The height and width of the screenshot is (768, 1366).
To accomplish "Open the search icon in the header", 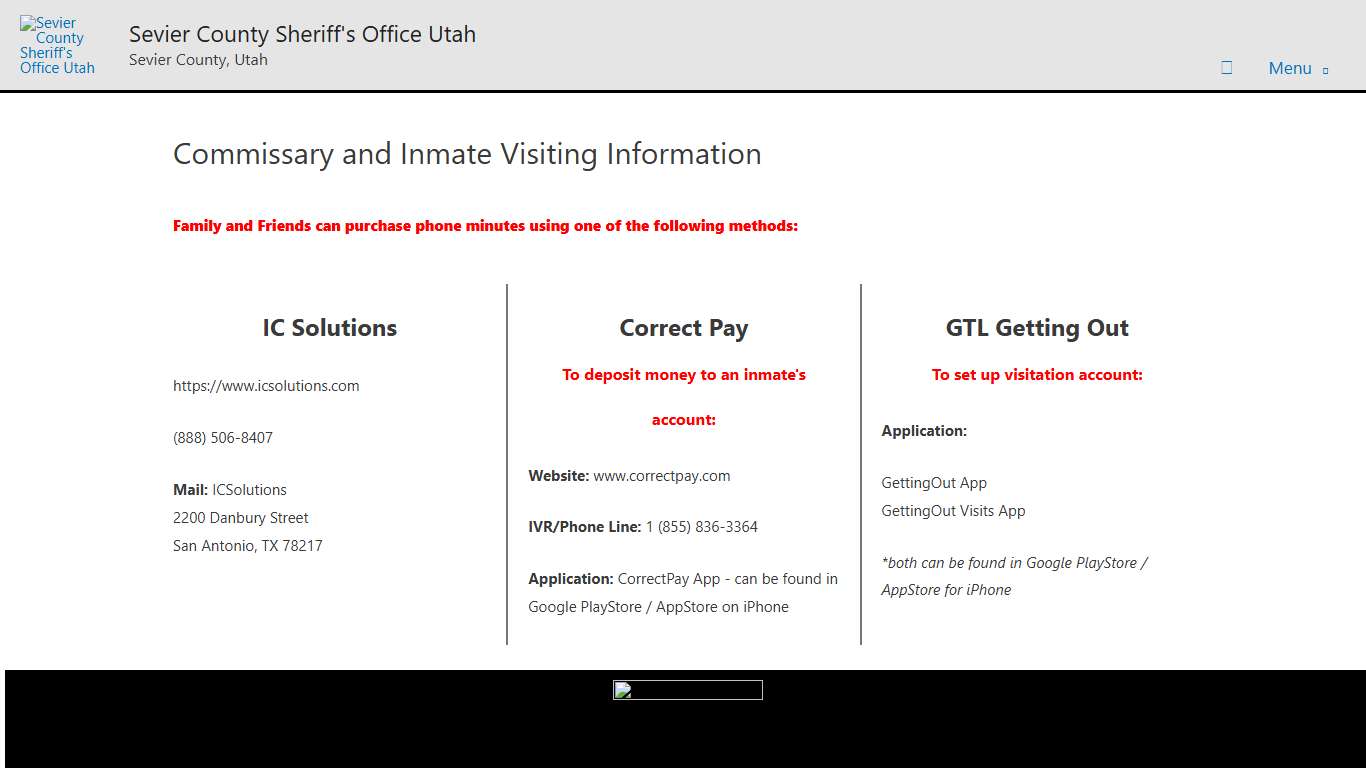I will (x=1226, y=68).
